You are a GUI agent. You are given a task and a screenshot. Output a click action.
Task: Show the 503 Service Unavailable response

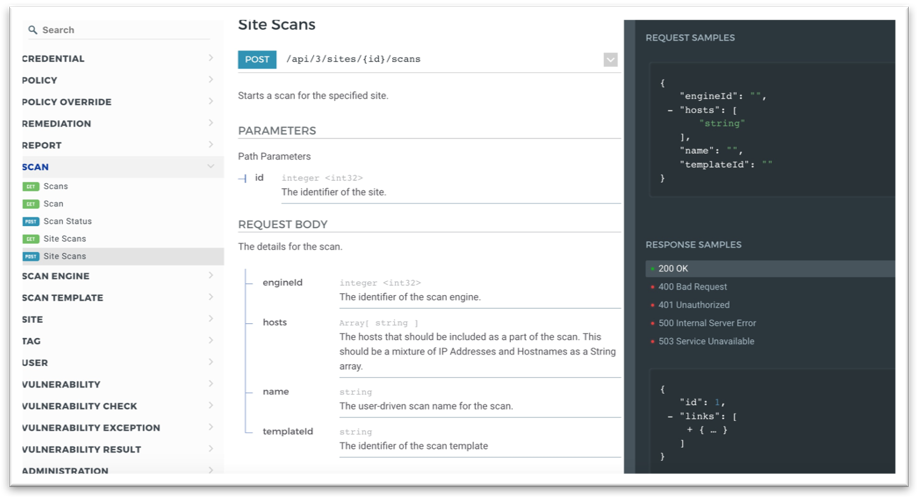tap(706, 341)
